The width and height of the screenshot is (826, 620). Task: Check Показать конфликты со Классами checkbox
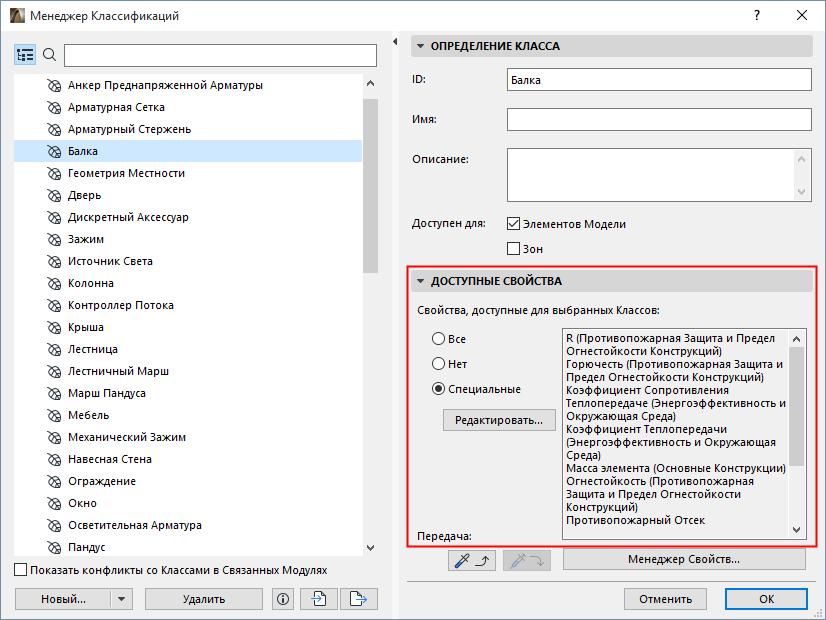[x=21, y=570]
